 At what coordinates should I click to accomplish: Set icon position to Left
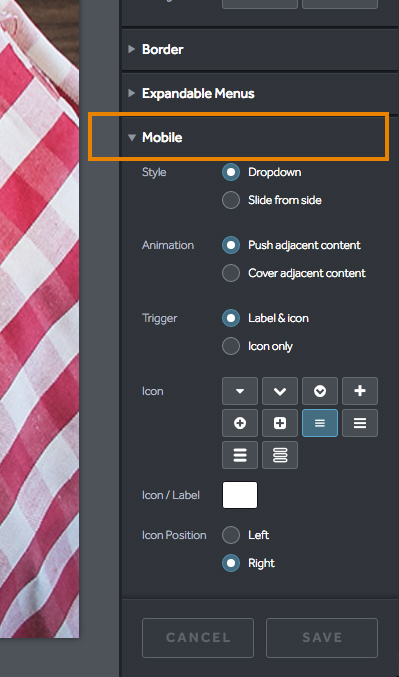(231, 535)
